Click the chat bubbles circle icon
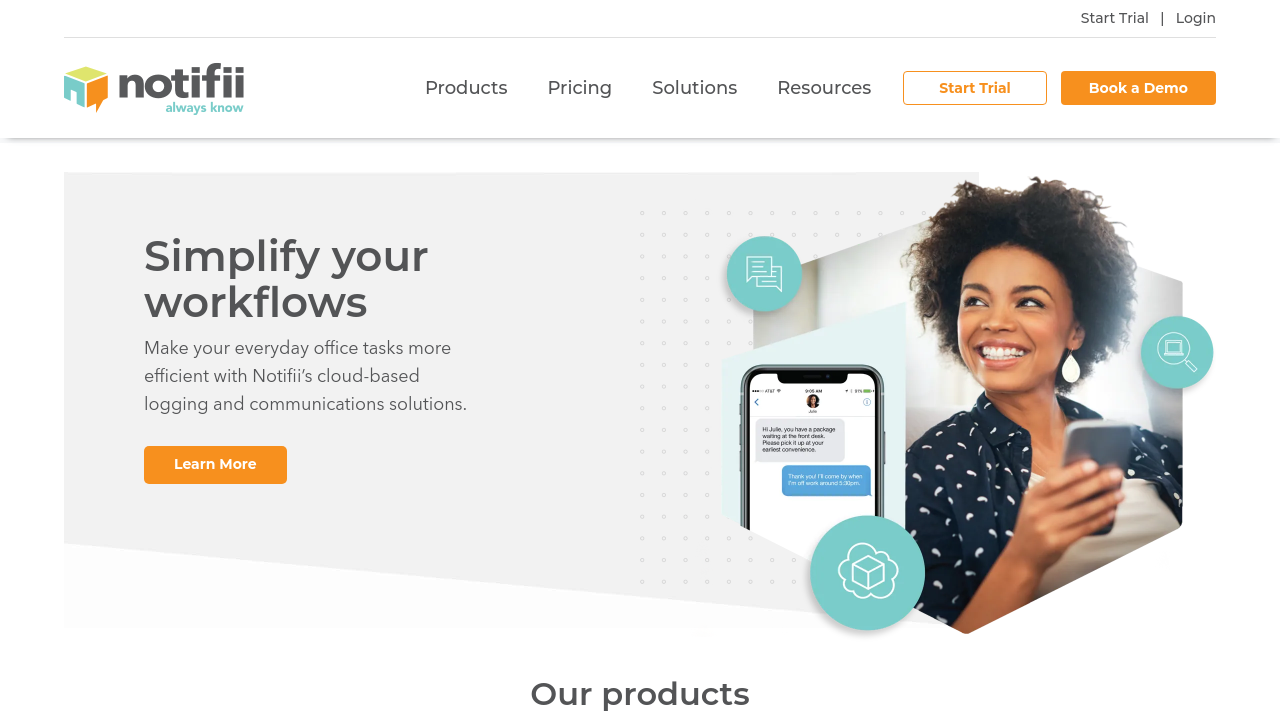Image resolution: width=1280 pixels, height=720 pixels. pos(764,274)
